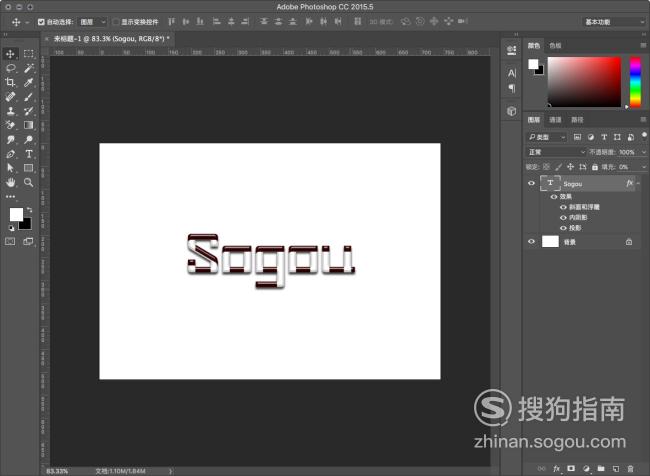Select the Horizontal Type tool

tap(28, 154)
